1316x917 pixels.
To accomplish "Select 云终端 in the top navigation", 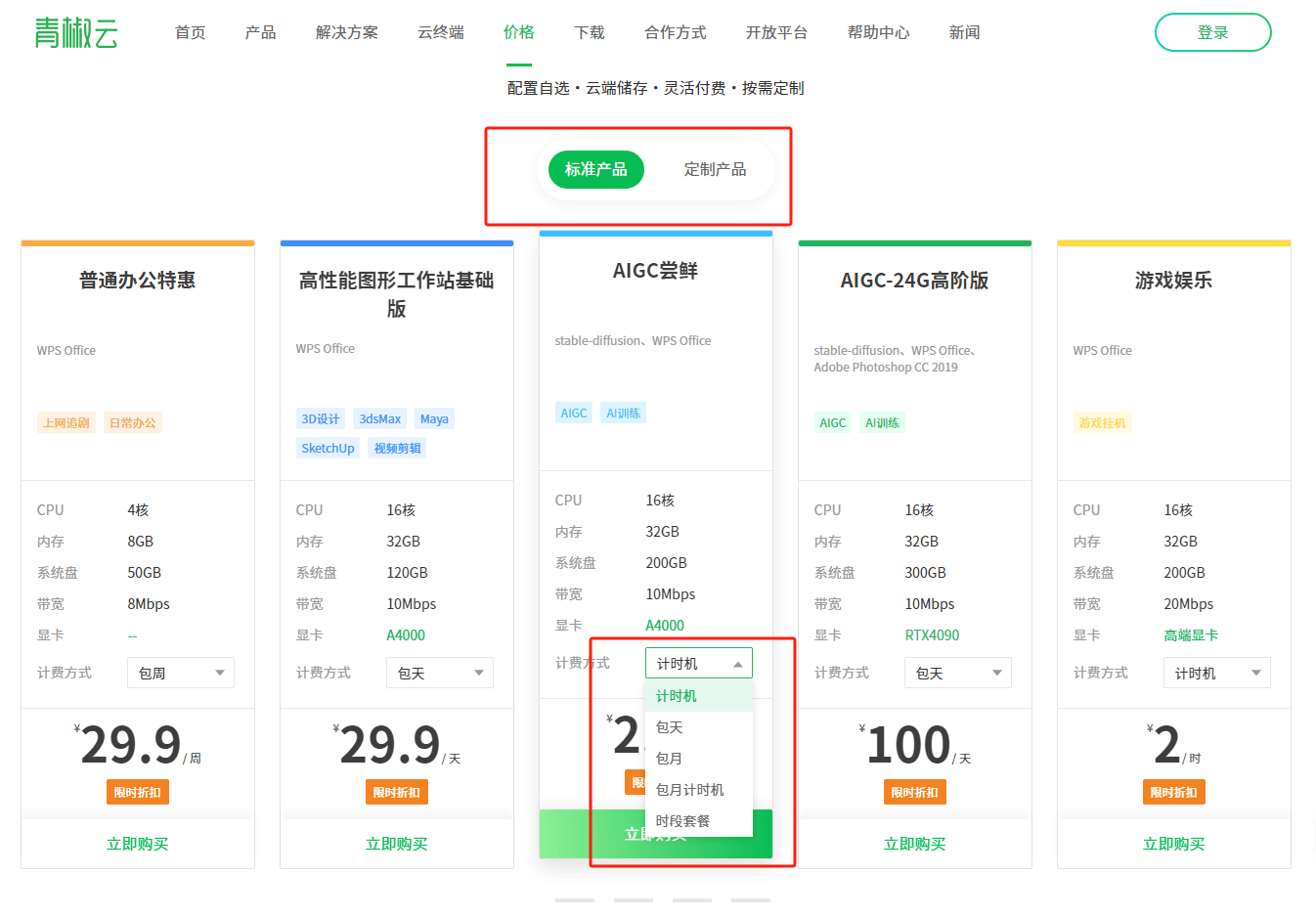I will click(441, 32).
